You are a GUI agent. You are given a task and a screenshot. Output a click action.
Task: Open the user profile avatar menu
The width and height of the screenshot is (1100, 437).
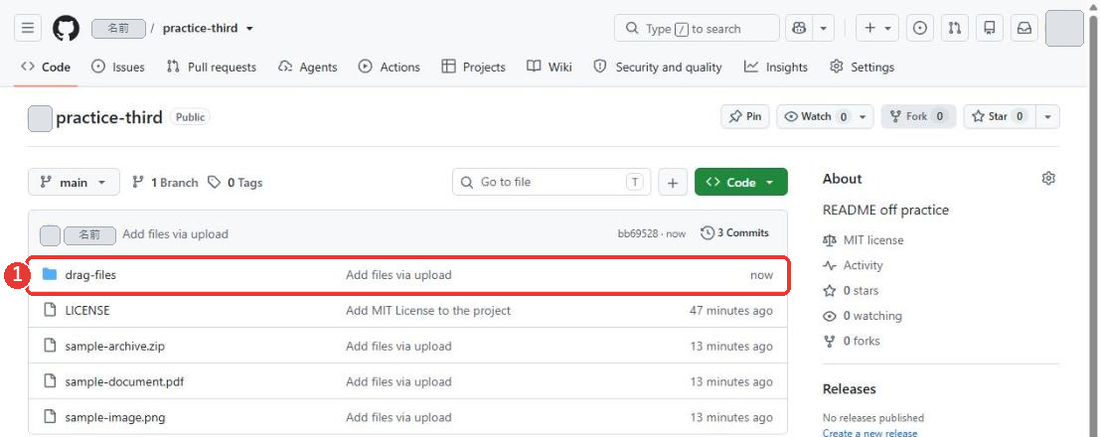[x=1064, y=28]
